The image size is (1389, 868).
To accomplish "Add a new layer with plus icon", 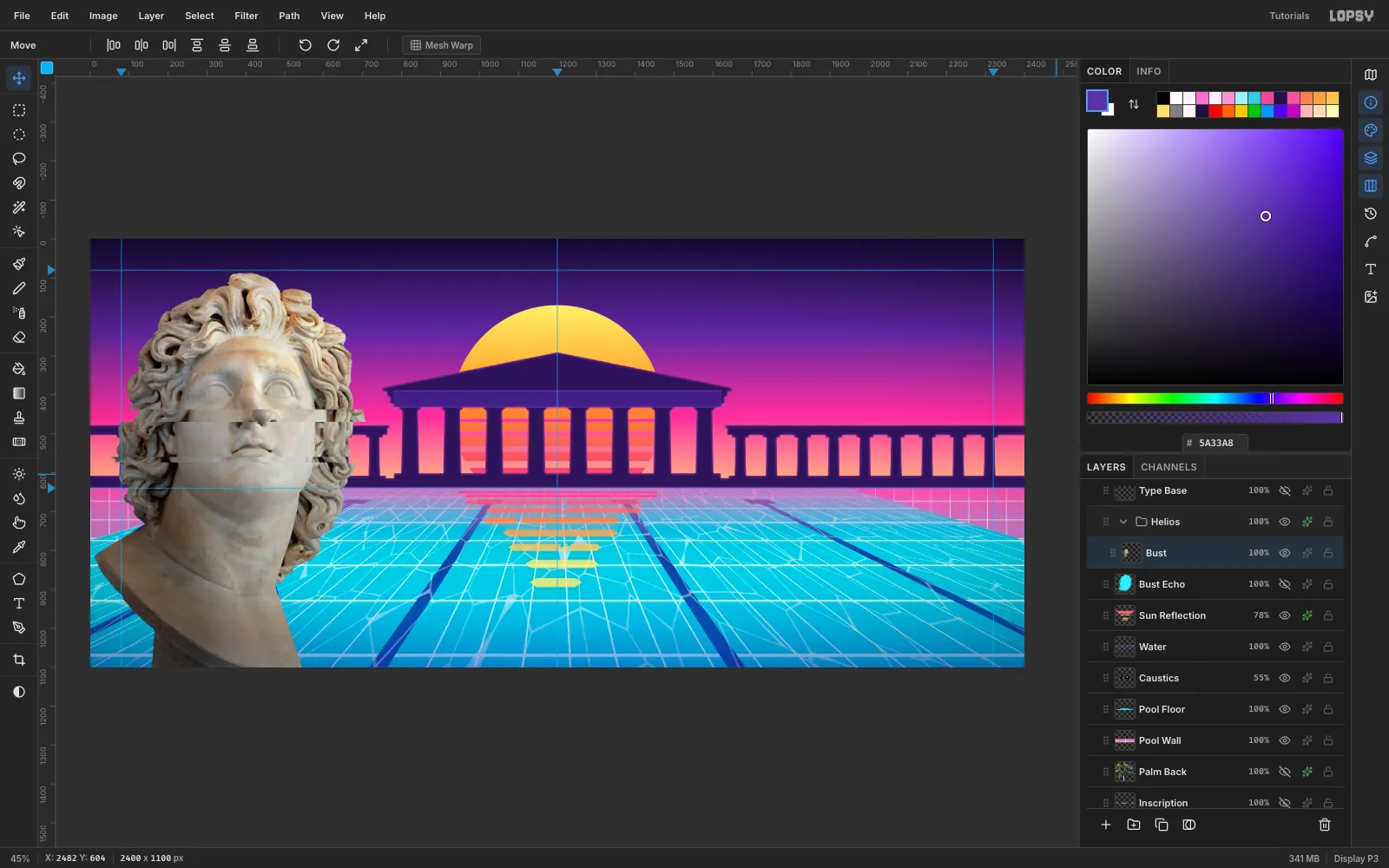I will [x=1106, y=825].
